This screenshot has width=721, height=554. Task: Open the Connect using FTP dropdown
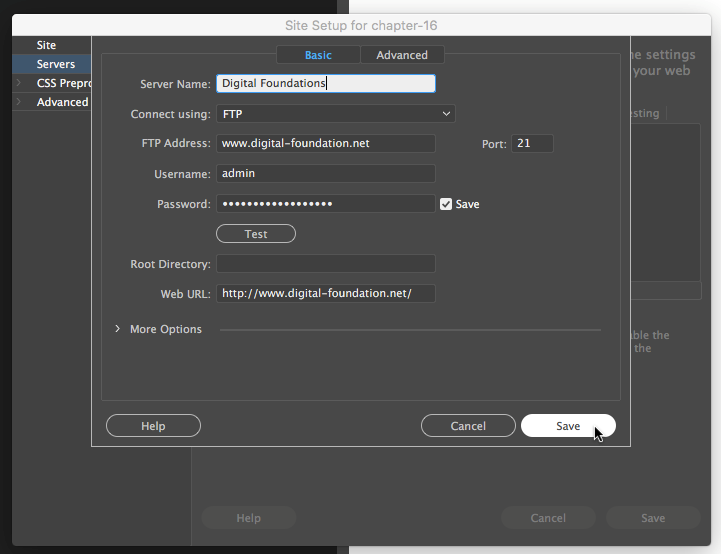point(336,114)
